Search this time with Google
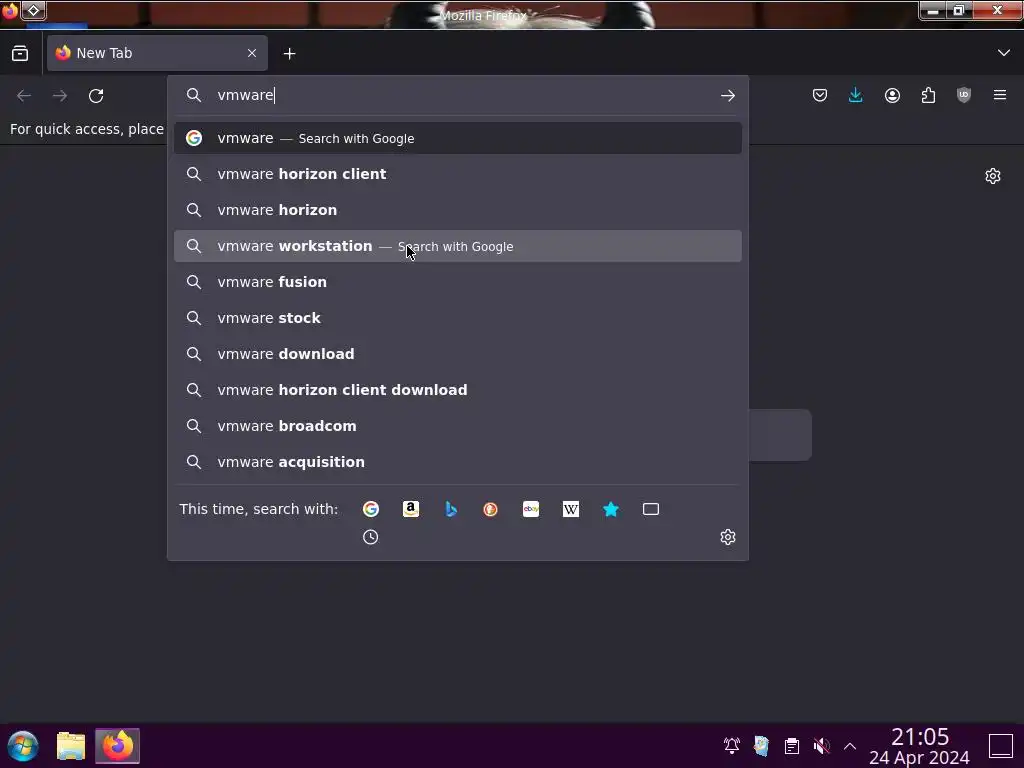The width and height of the screenshot is (1024, 768). (x=371, y=509)
